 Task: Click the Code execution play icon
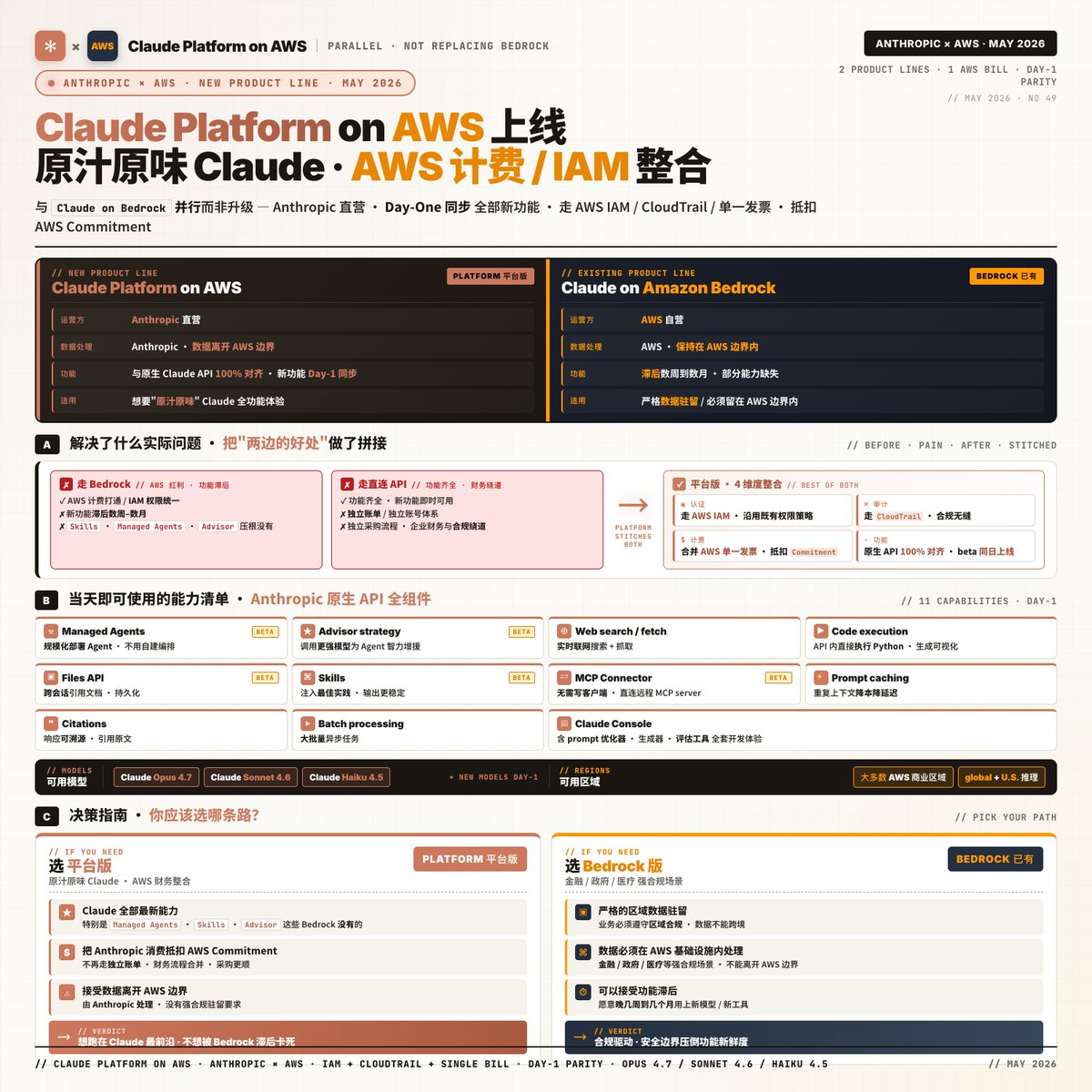pyautogui.click(x=821, y=632)
